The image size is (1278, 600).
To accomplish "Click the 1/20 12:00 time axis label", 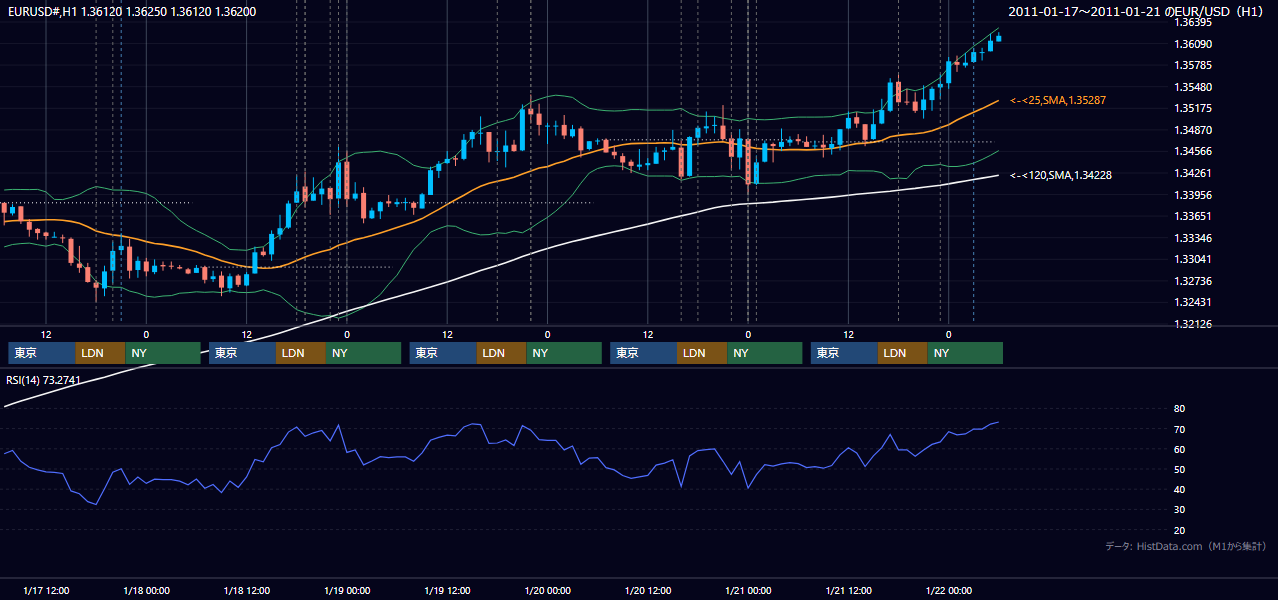I will [648, 590].
